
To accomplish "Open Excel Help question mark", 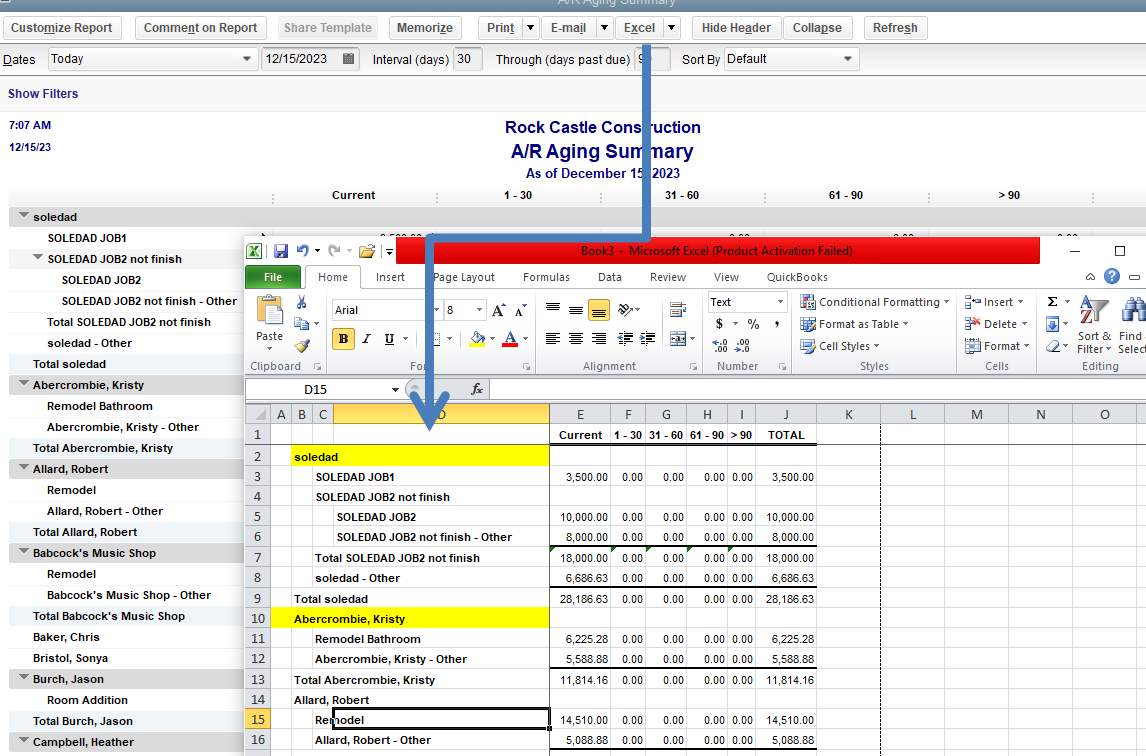I will click(1112, 276).
